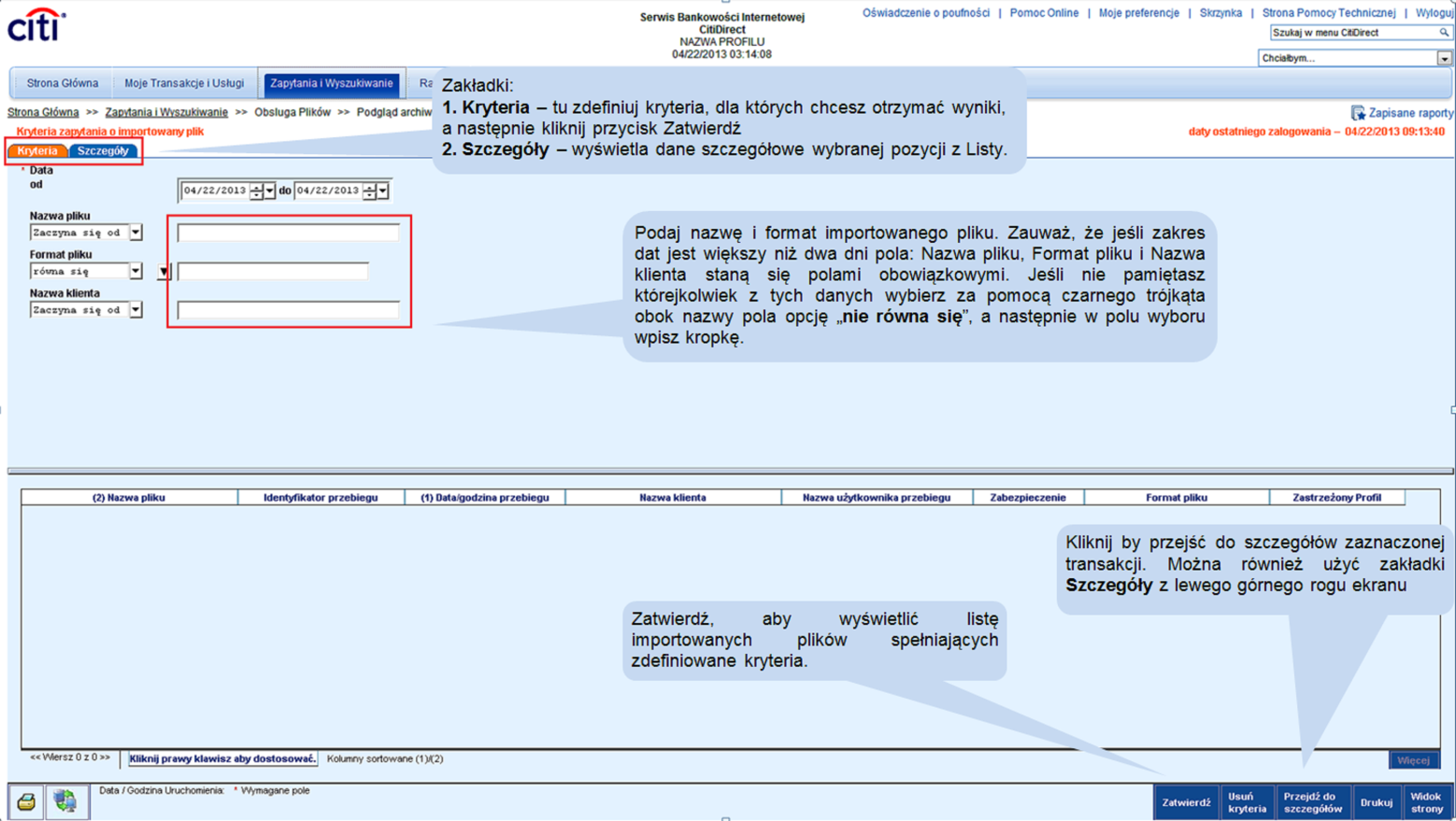
Task: Click Nazwa użytkownika przebiegu column header
Action: [877, 498]
